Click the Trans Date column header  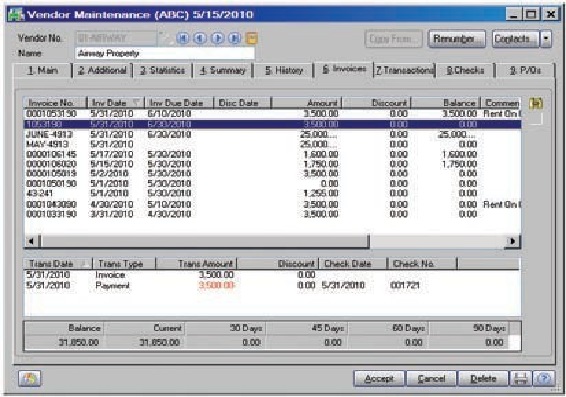click(58, 264)
